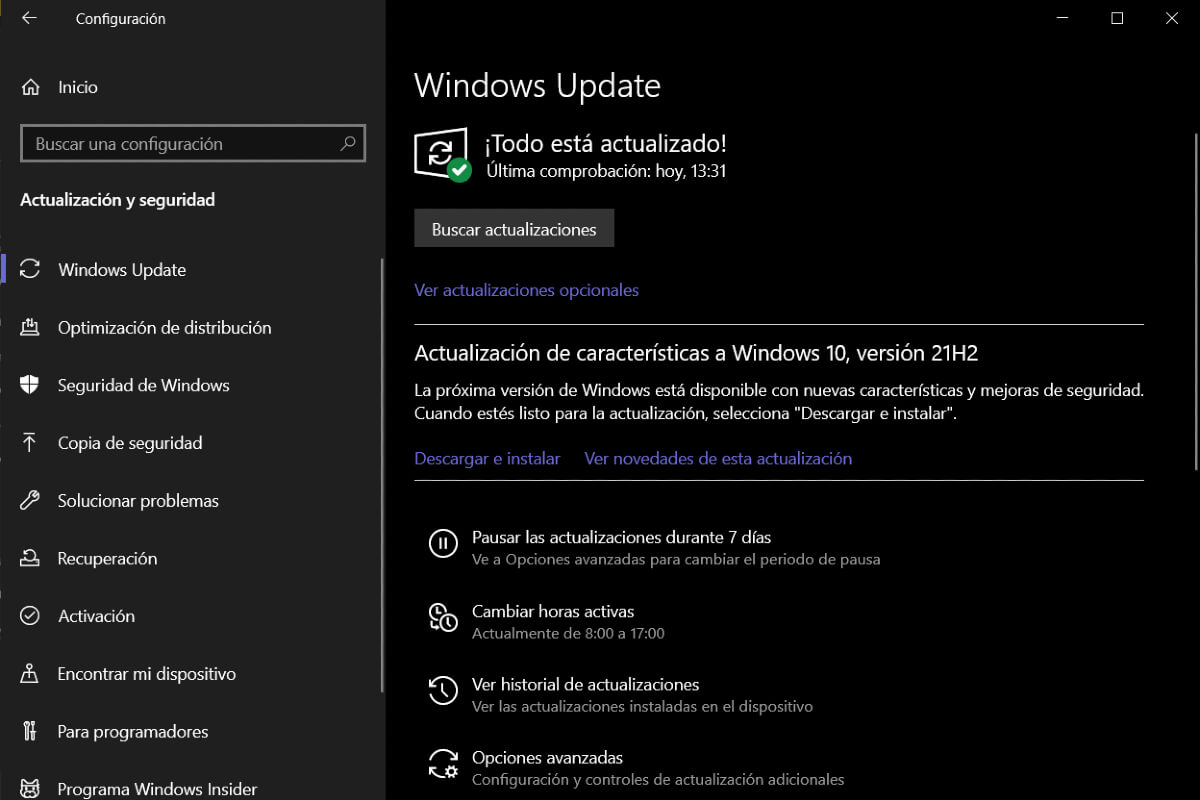The image size is (1200, 800).
Task: Click the pause updates circle icon
Action: coord(443,543)
